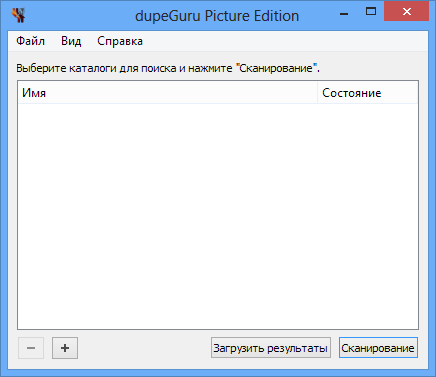The width and height of the screenshot is (436, 377).
Task: Click the dupeGuru icon in the title bar
Action: pos(19,15)
